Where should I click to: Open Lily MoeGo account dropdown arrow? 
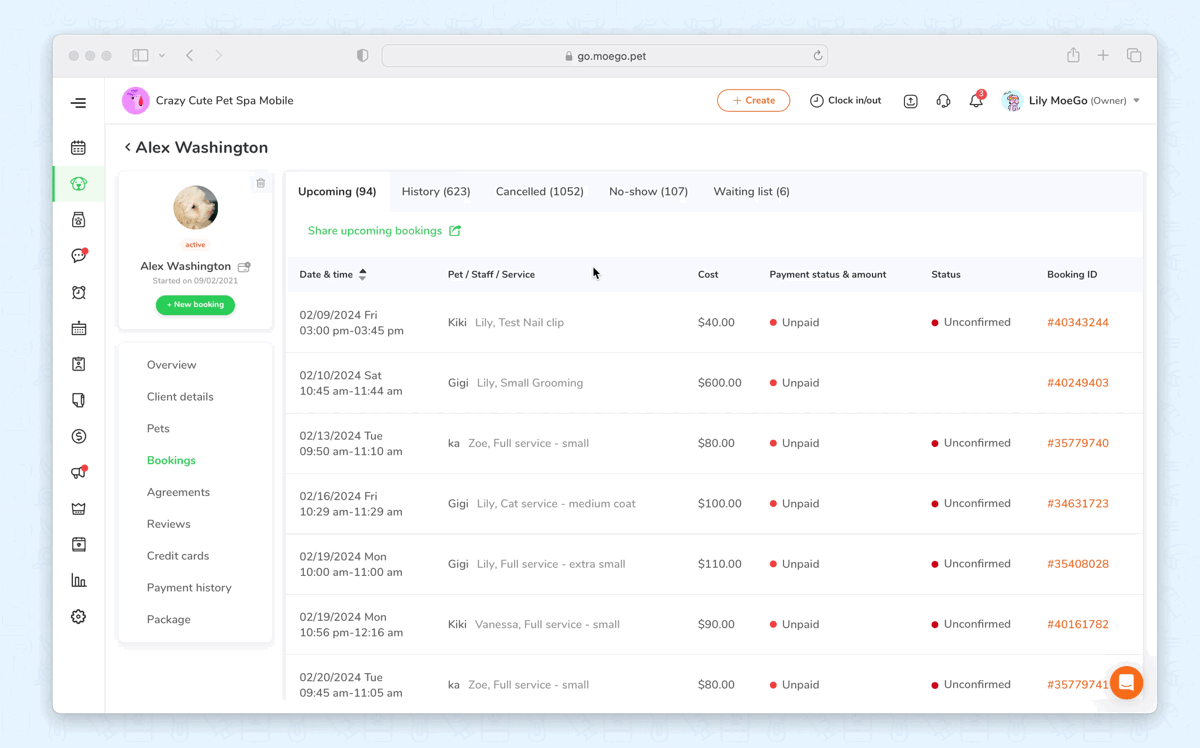(1136, 101)
